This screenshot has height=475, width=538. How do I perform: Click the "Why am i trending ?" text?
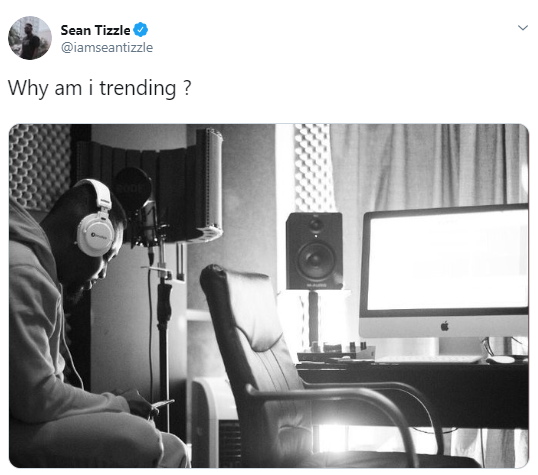point(100,88)
